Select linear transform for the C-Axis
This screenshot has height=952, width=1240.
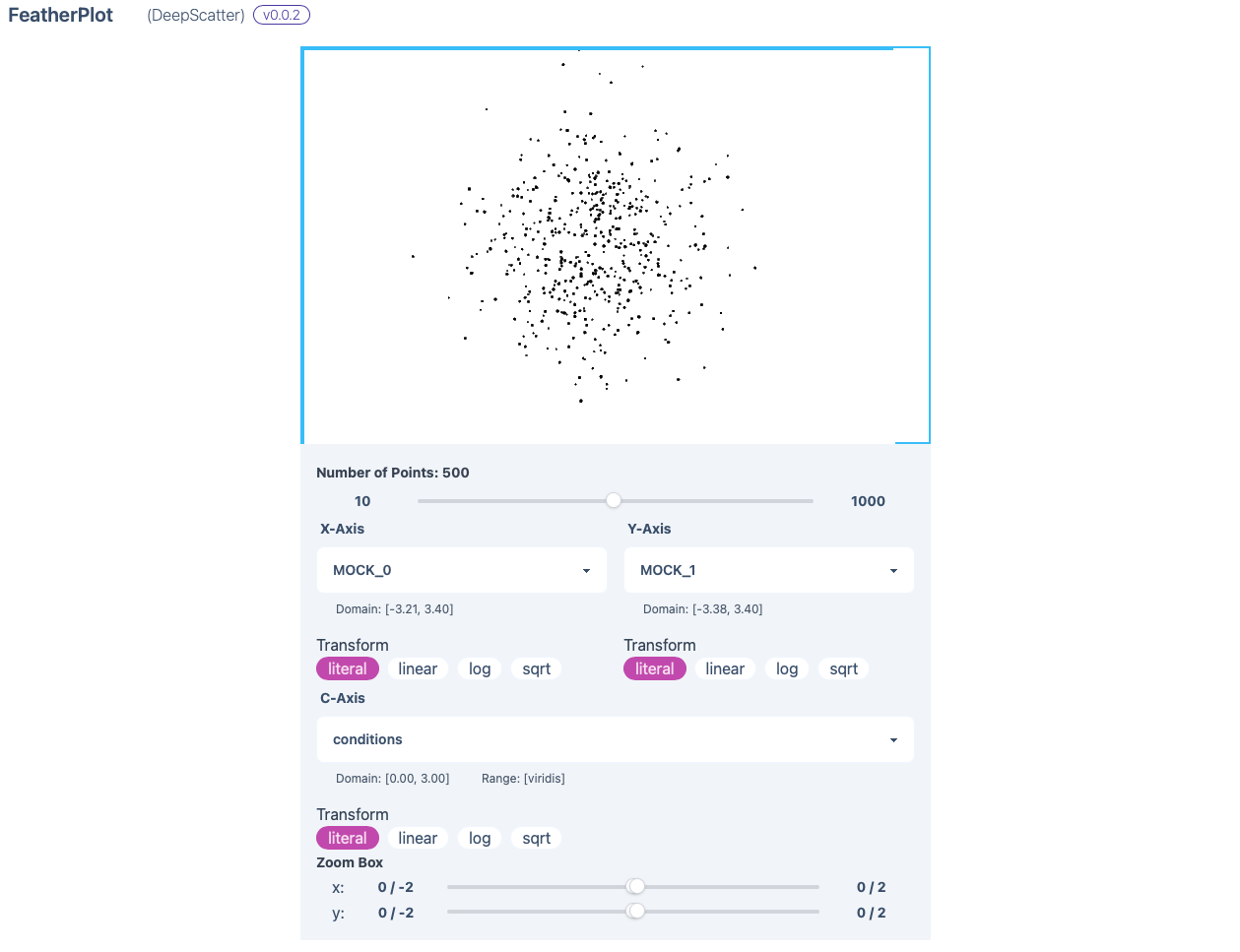point(418,838)
